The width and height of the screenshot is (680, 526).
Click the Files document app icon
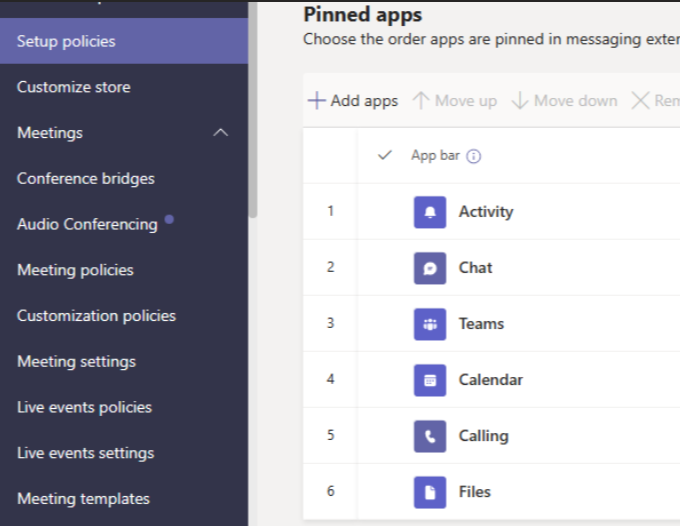(430, 492)
